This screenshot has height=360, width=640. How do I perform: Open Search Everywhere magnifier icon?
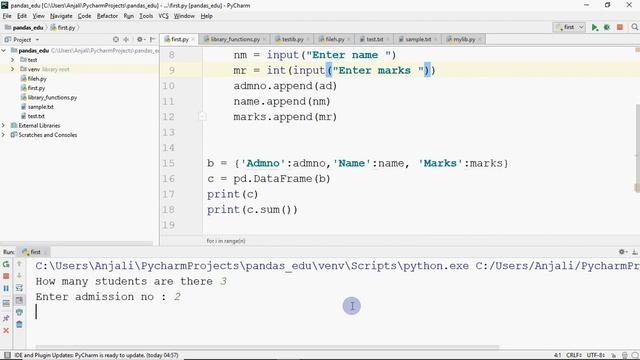click(x=634, y=27)
